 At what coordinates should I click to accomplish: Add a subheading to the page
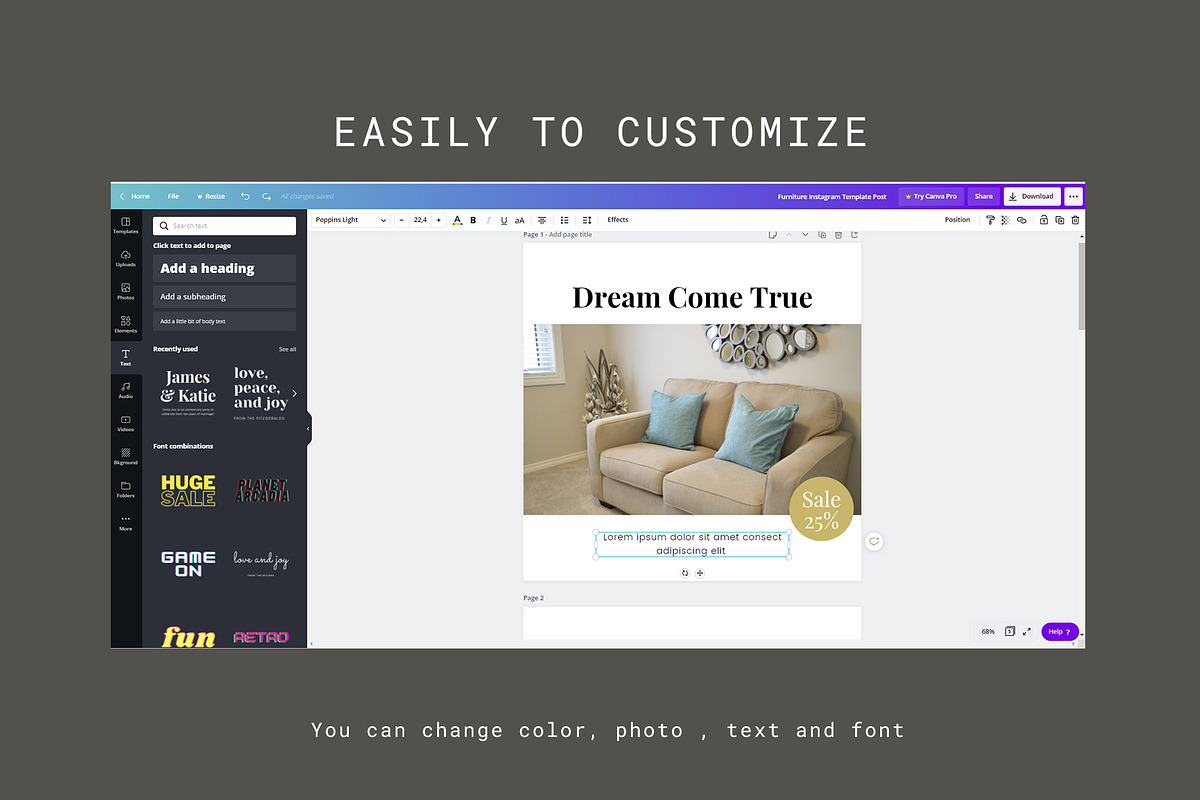click(x=224, y=297)
